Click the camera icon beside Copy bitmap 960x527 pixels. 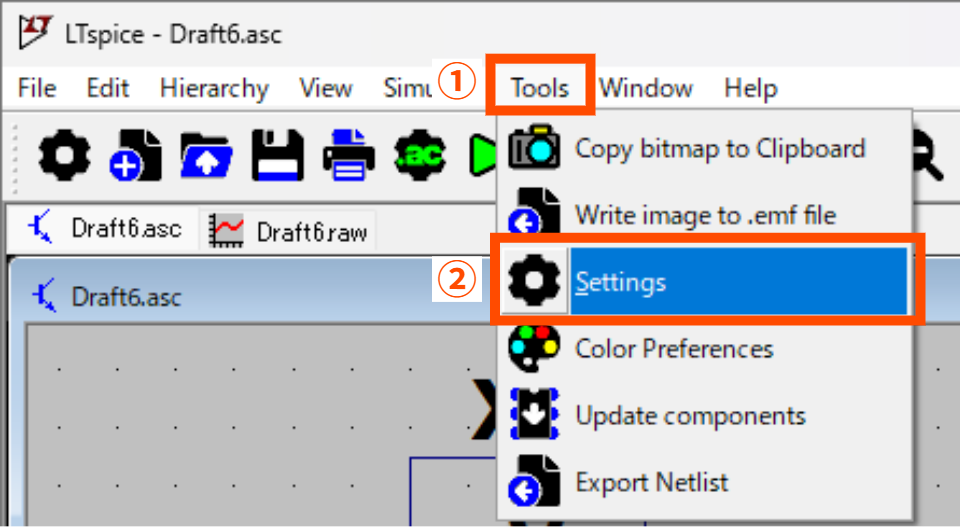(535, 149)
